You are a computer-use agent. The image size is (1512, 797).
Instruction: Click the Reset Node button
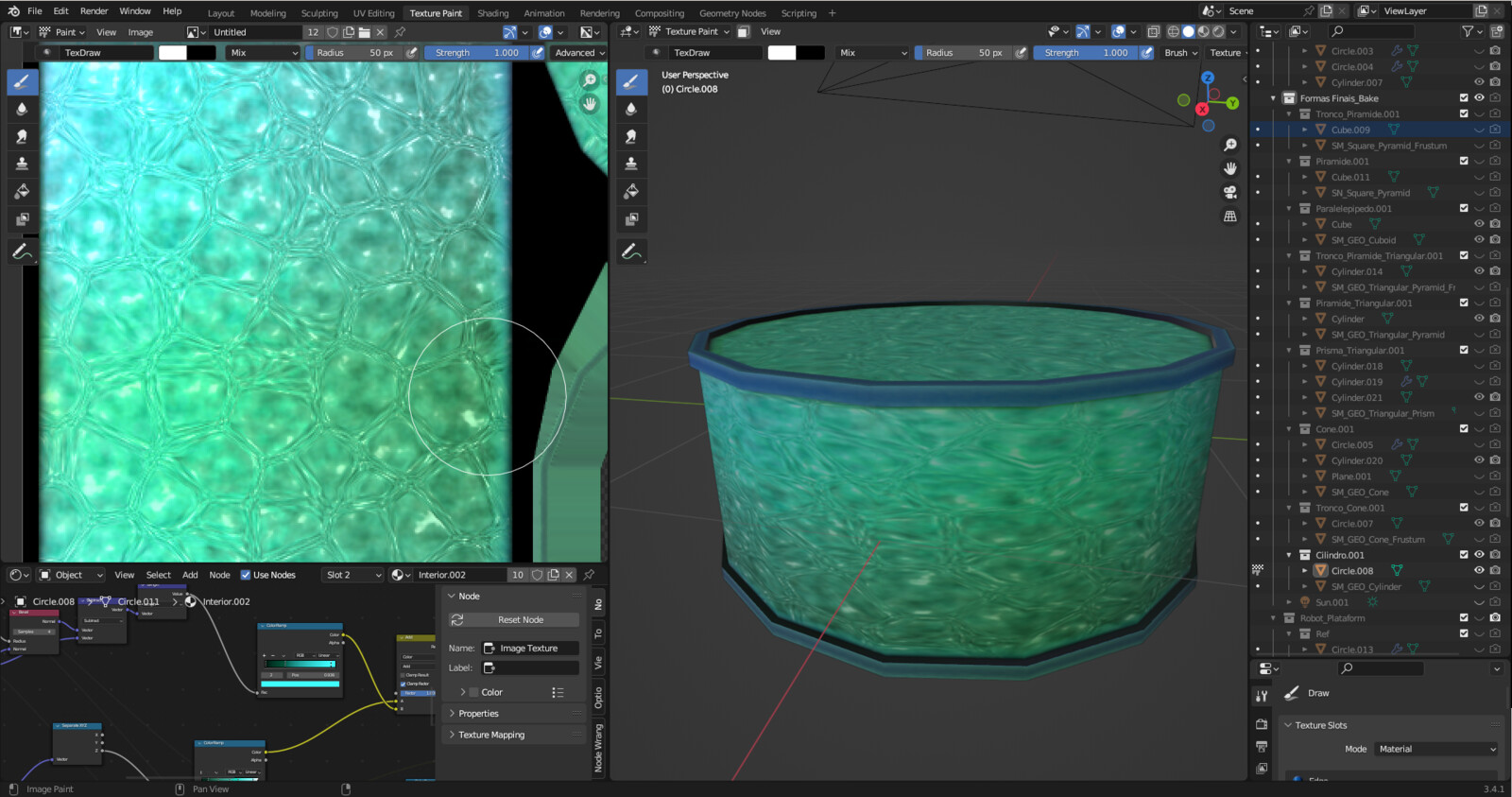(x=514, y=620)
